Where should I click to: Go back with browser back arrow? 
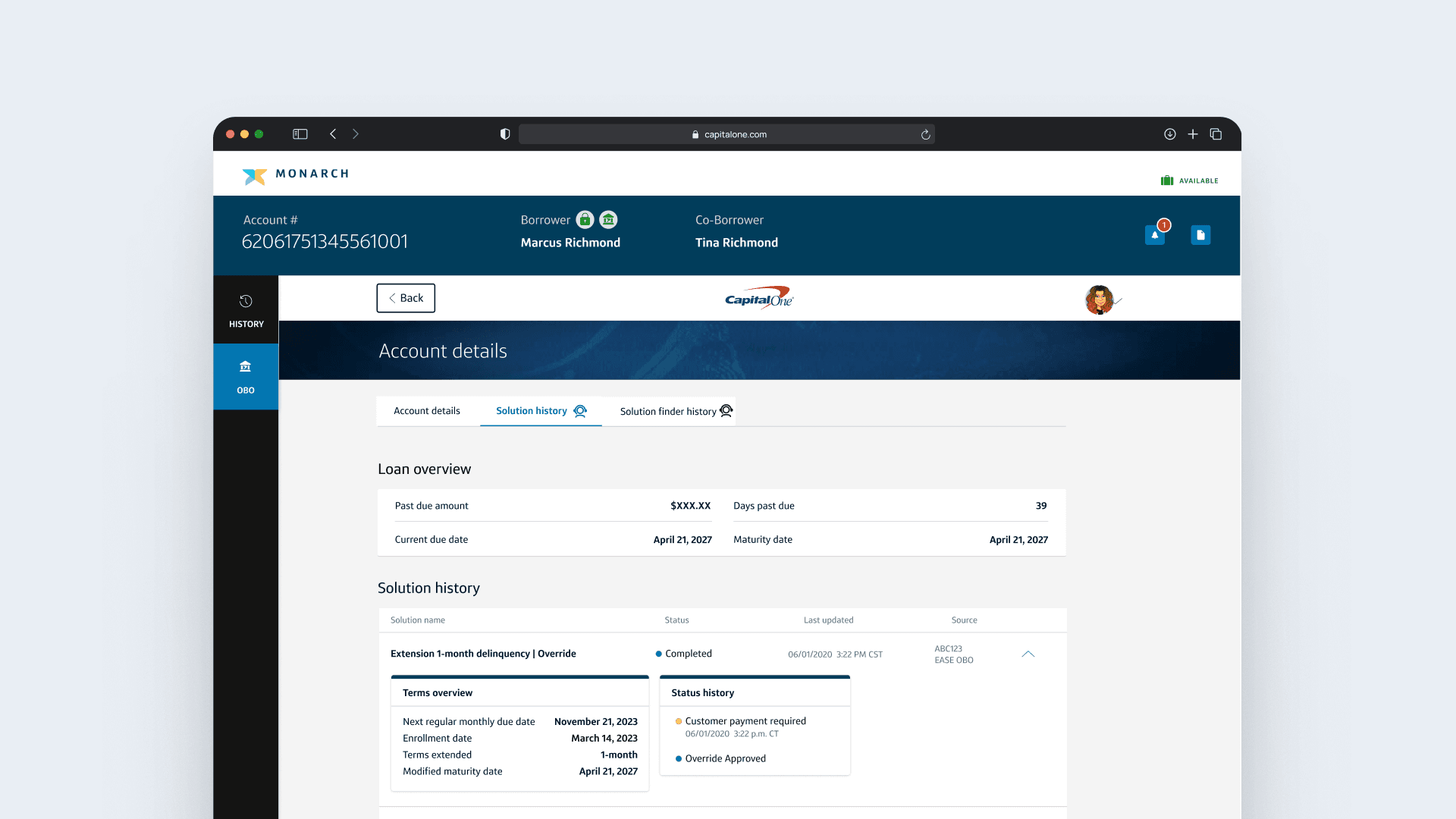click(333, 134)
